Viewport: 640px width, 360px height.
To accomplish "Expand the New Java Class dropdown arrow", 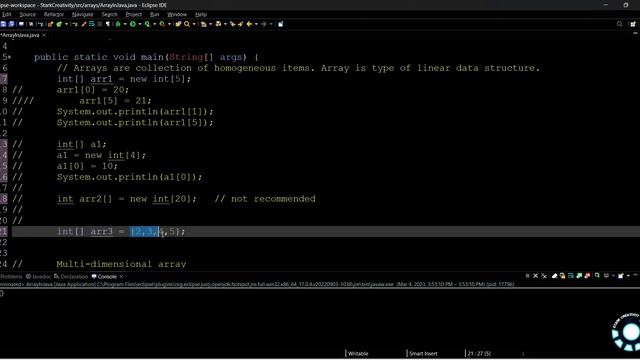I will click(67, 24).
